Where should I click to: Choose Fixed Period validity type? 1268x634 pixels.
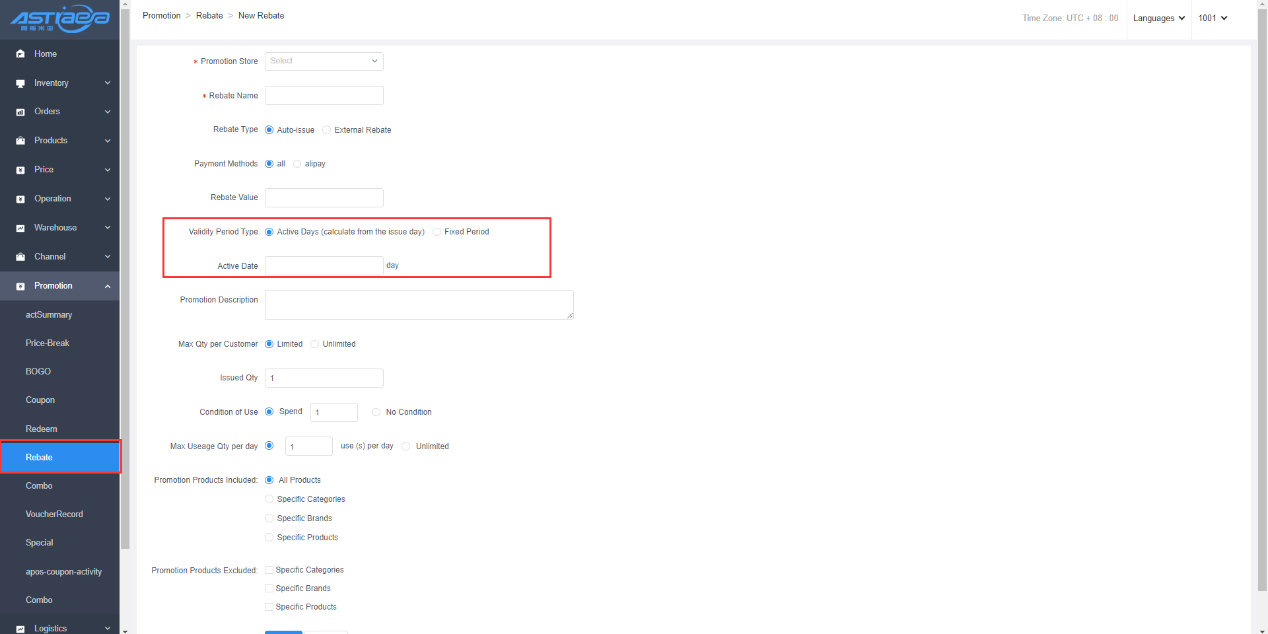coord(437,232)
